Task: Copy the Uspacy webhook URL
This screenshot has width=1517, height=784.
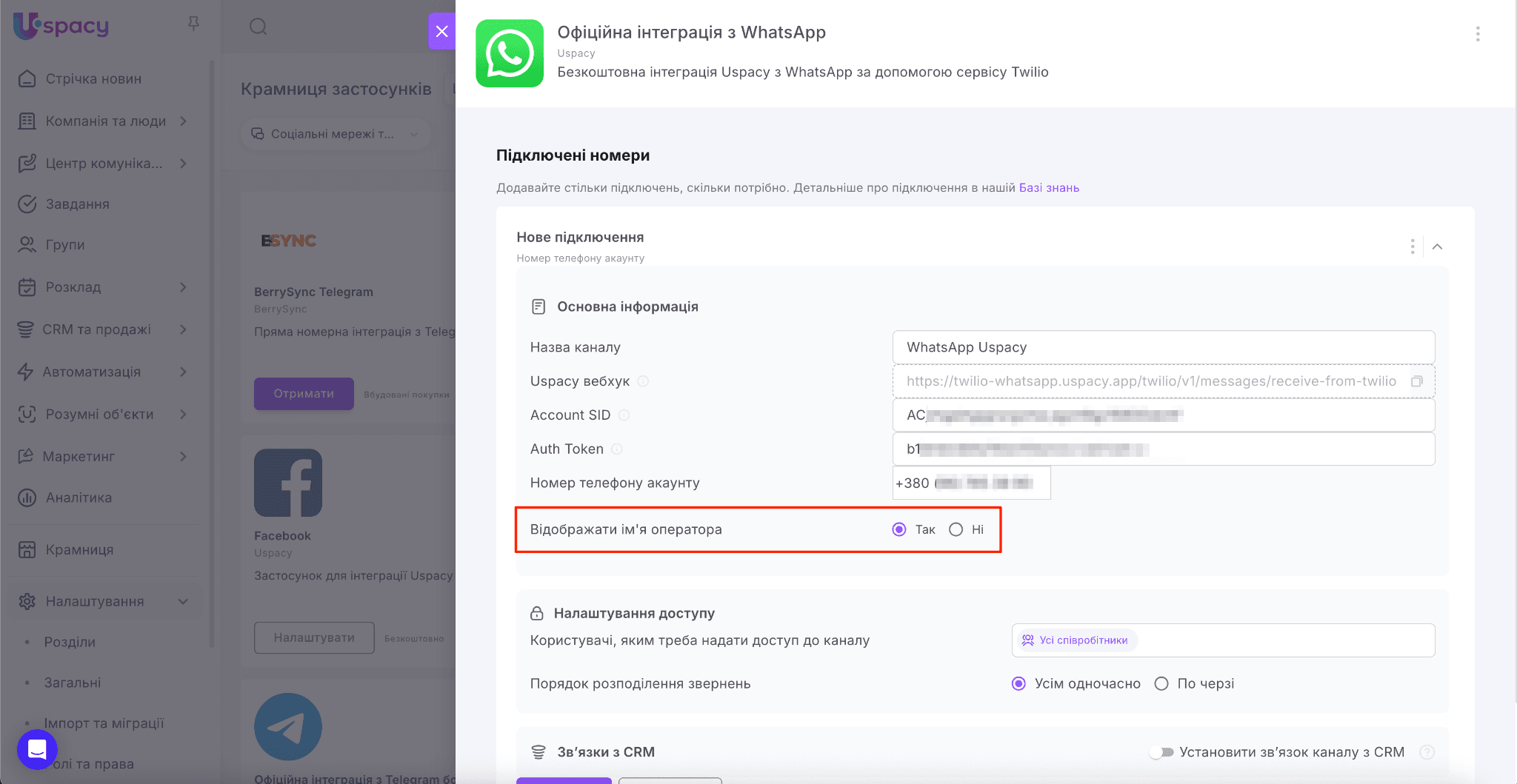Action: (x=1416, y=381)
